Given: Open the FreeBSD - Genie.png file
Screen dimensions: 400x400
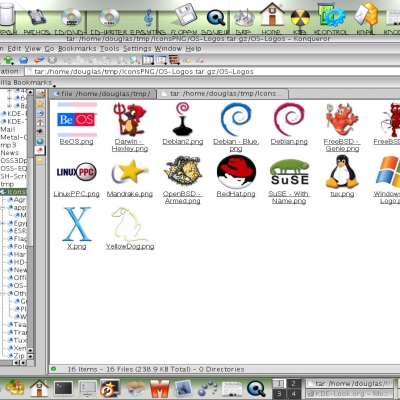Looking at the screenshot, I should [x=342, y=127].
